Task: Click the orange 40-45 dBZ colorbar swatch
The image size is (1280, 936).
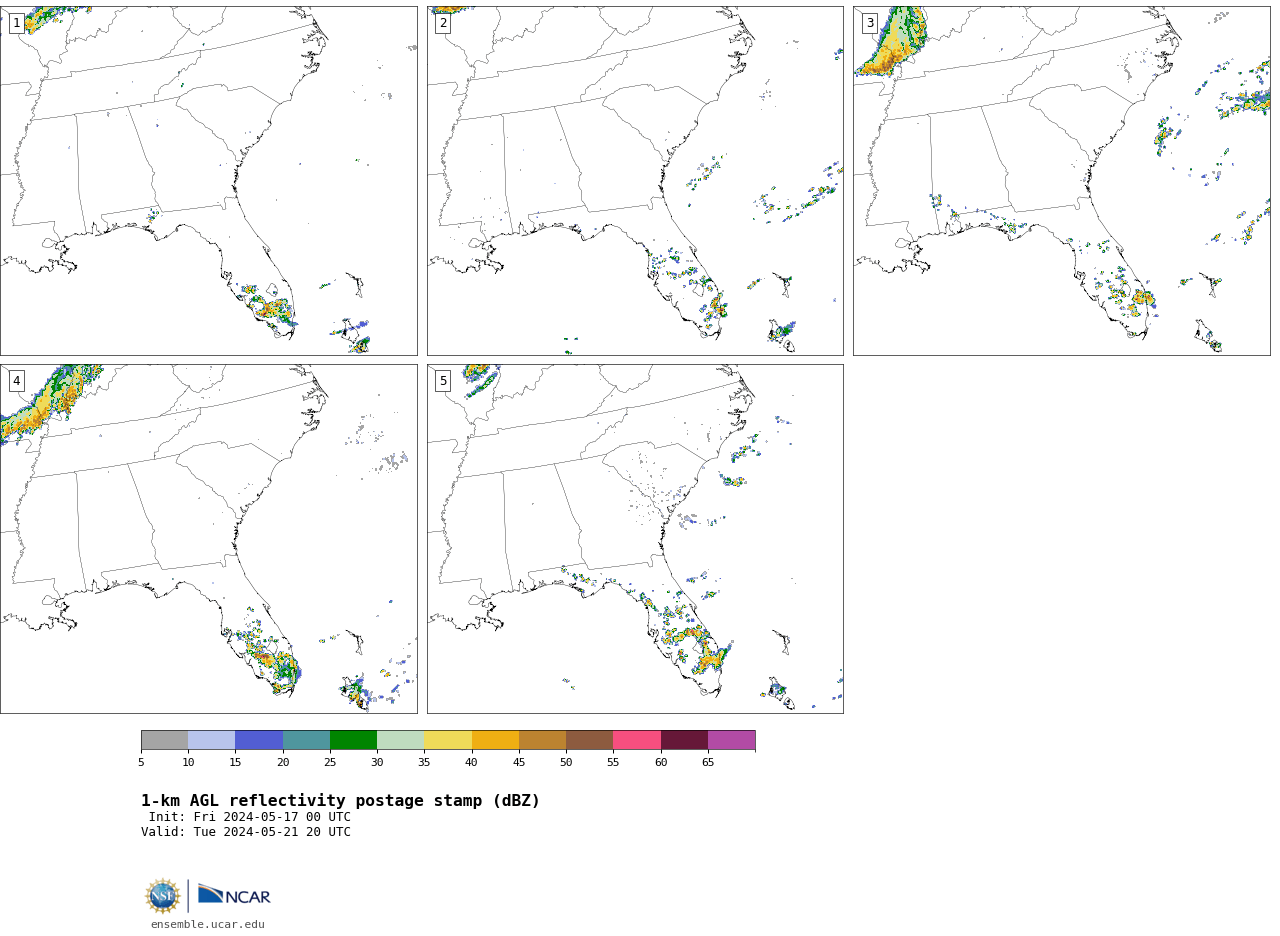Action: point(495,740)
